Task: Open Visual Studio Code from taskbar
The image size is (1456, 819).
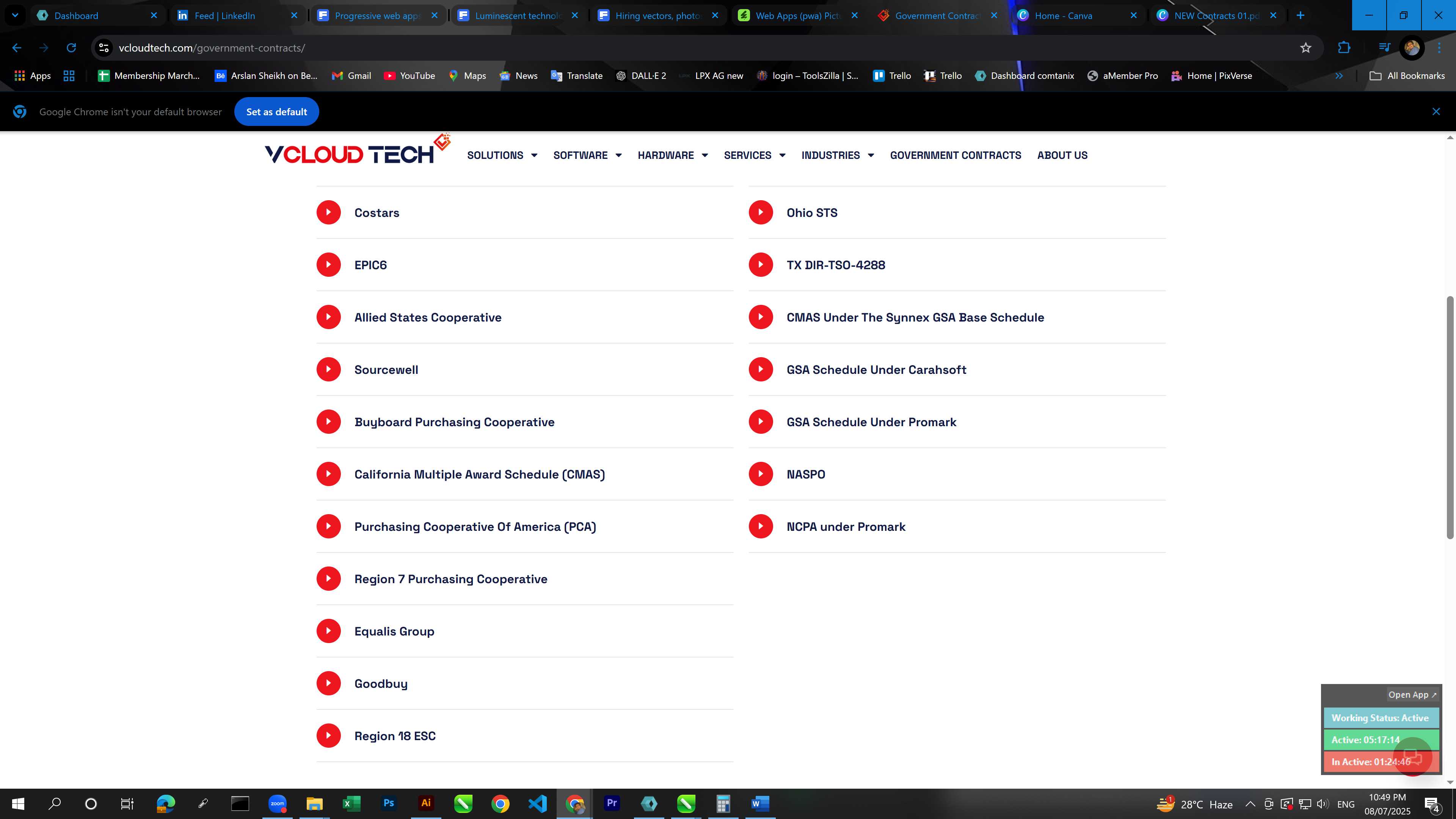Action: tap(538, 804)
